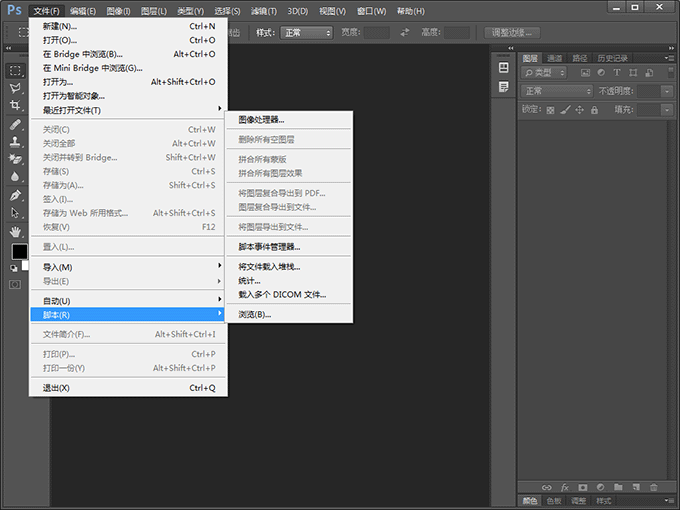The height and width of the screenshot is (510, 680).
Task: Select the Pen tool
Action: [x=15, y=196]
